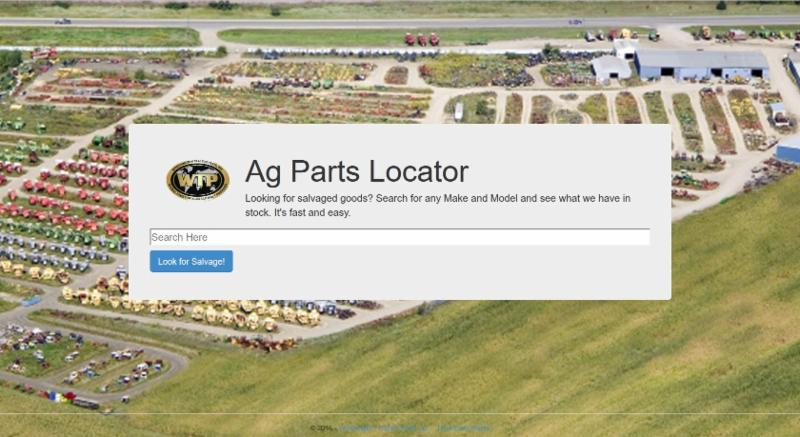This screenshot has width=800, height=437.
Task: Open the second blue footer link
Action: 464,428
